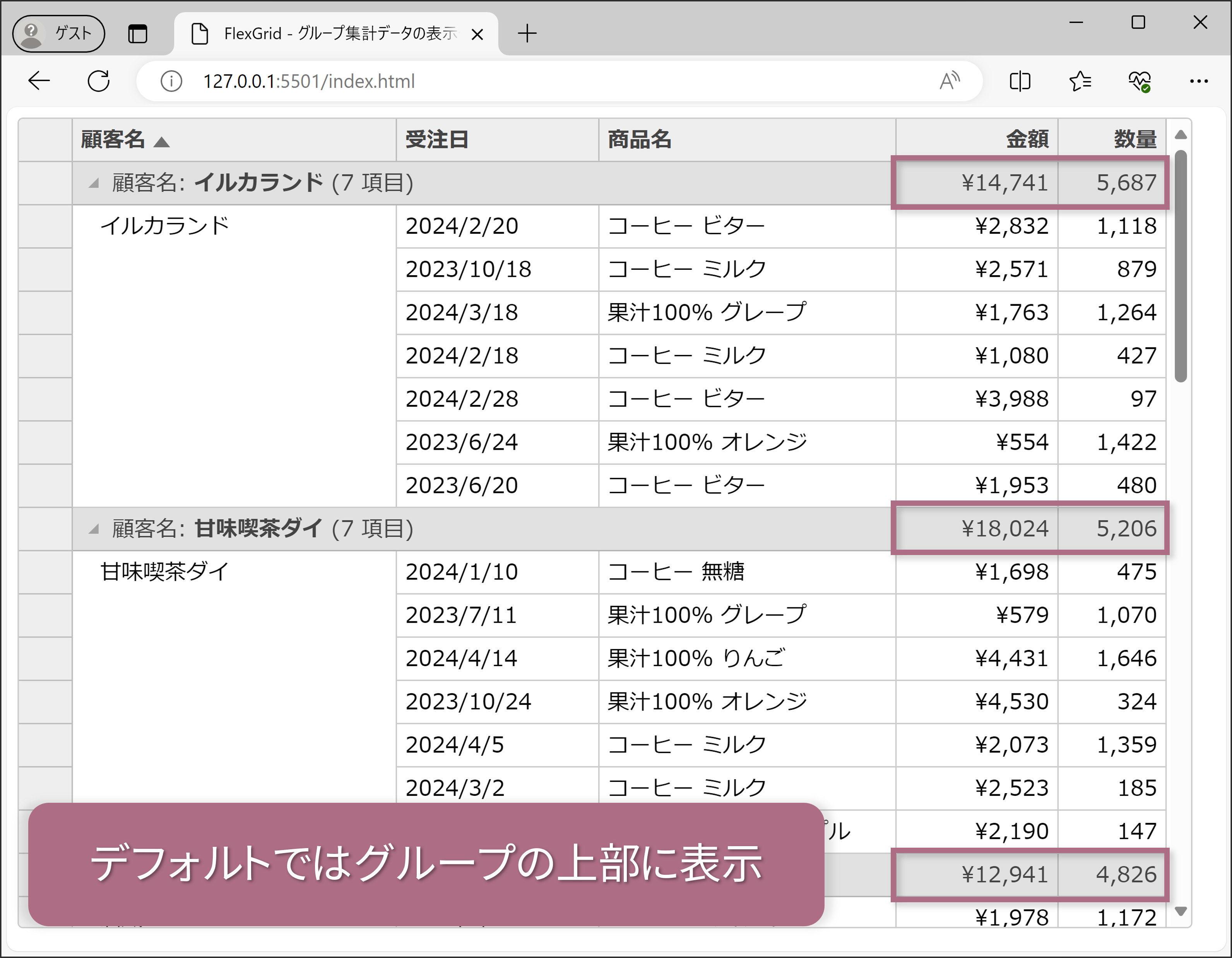Viewport: 1232px width, 958px height.
Task: Open Browser Essentials heart icon
Action: pos(1140,81)
